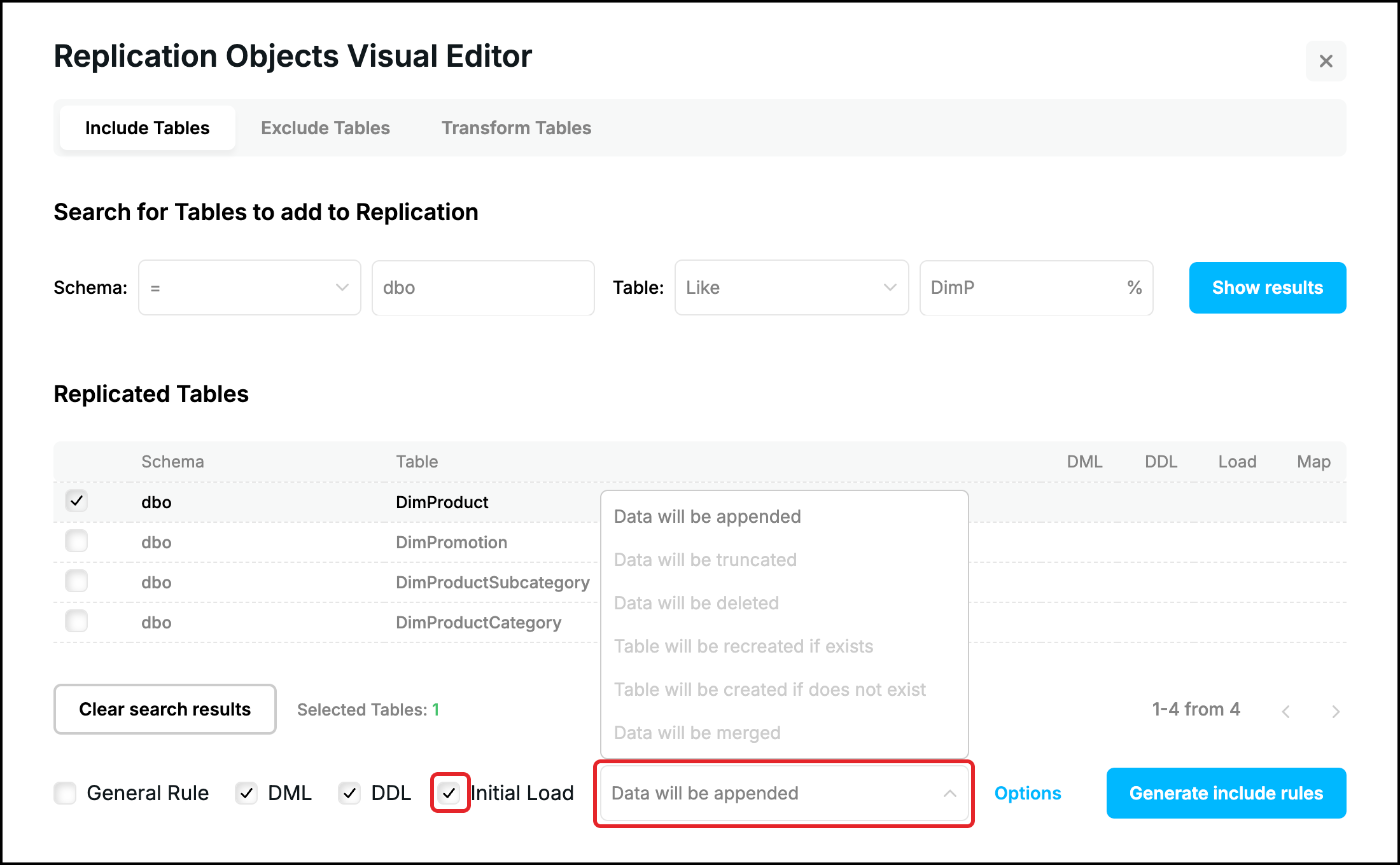Switch to Include Tables tab

click(147, 128)
